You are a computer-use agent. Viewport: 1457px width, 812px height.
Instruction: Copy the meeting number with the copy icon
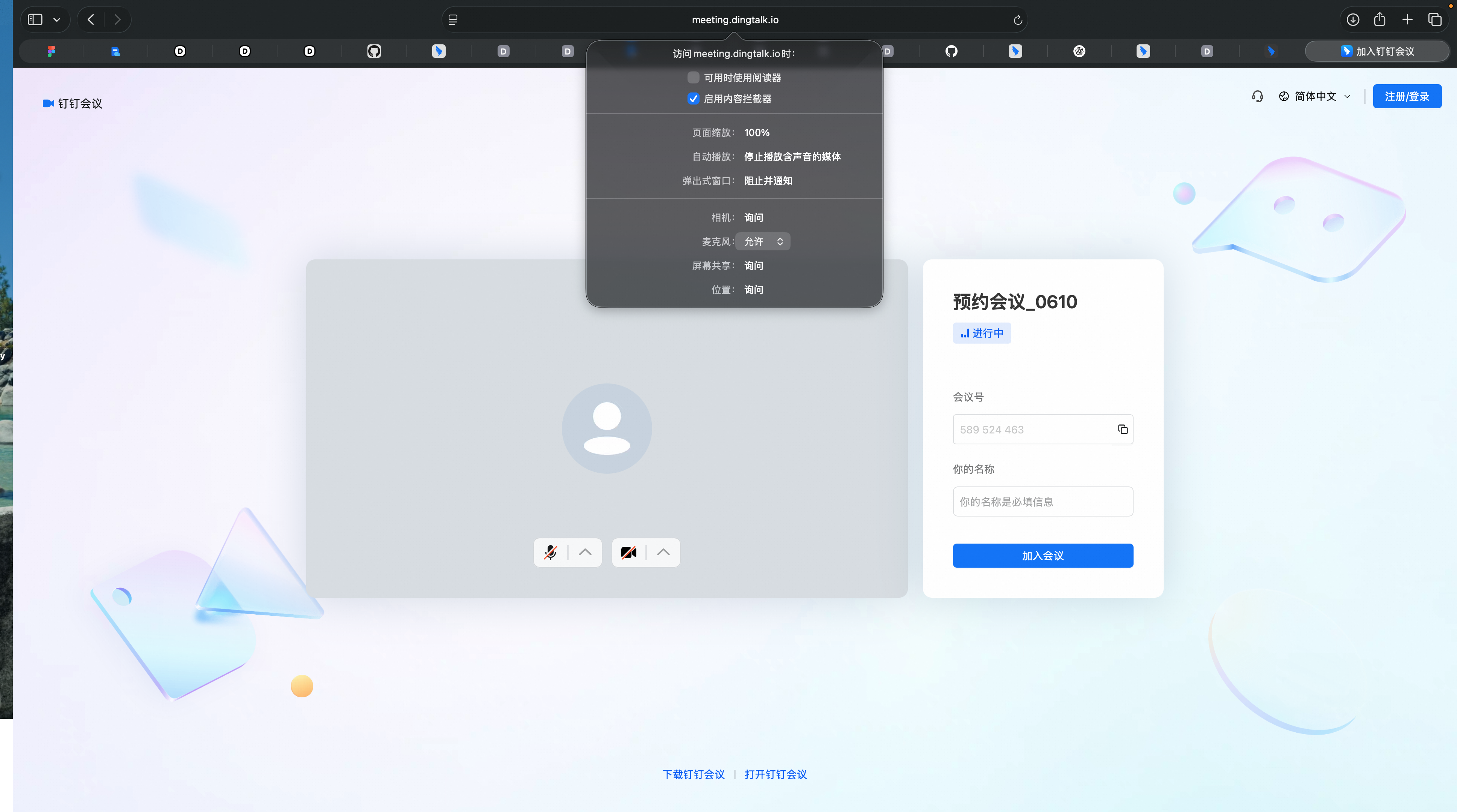(x=1123, y=430)
